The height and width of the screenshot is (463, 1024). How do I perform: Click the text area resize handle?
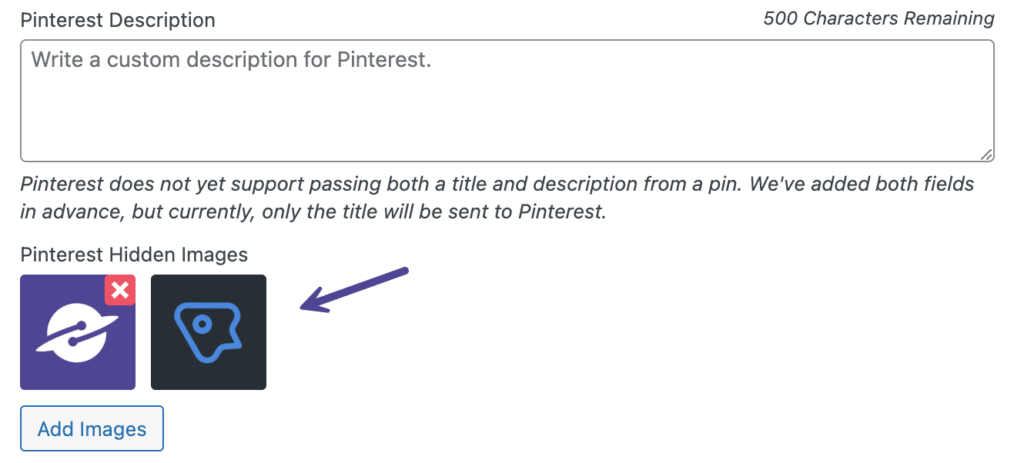tap(987, 154)
